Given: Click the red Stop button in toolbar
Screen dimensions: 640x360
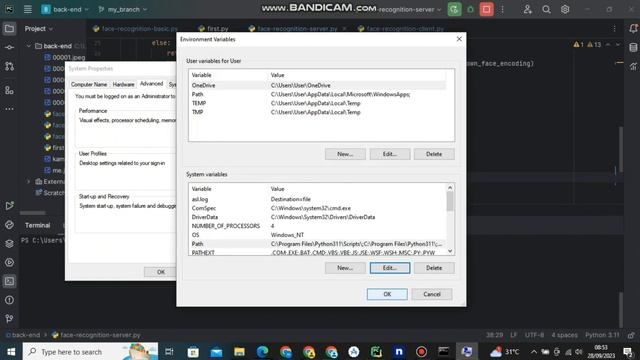Looking at the screenshot, I should pyautogui.click(x=487, y=9).
